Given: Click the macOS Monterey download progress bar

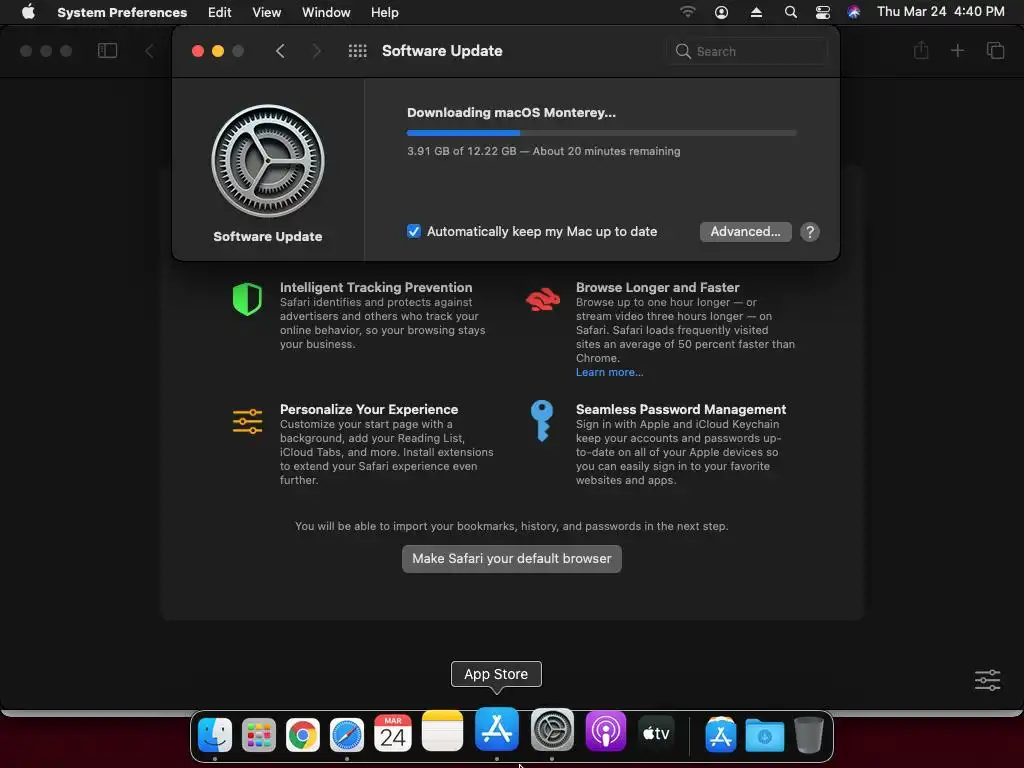Looking at the screenshot, I should pyautogui.click(x=601, y=133).
